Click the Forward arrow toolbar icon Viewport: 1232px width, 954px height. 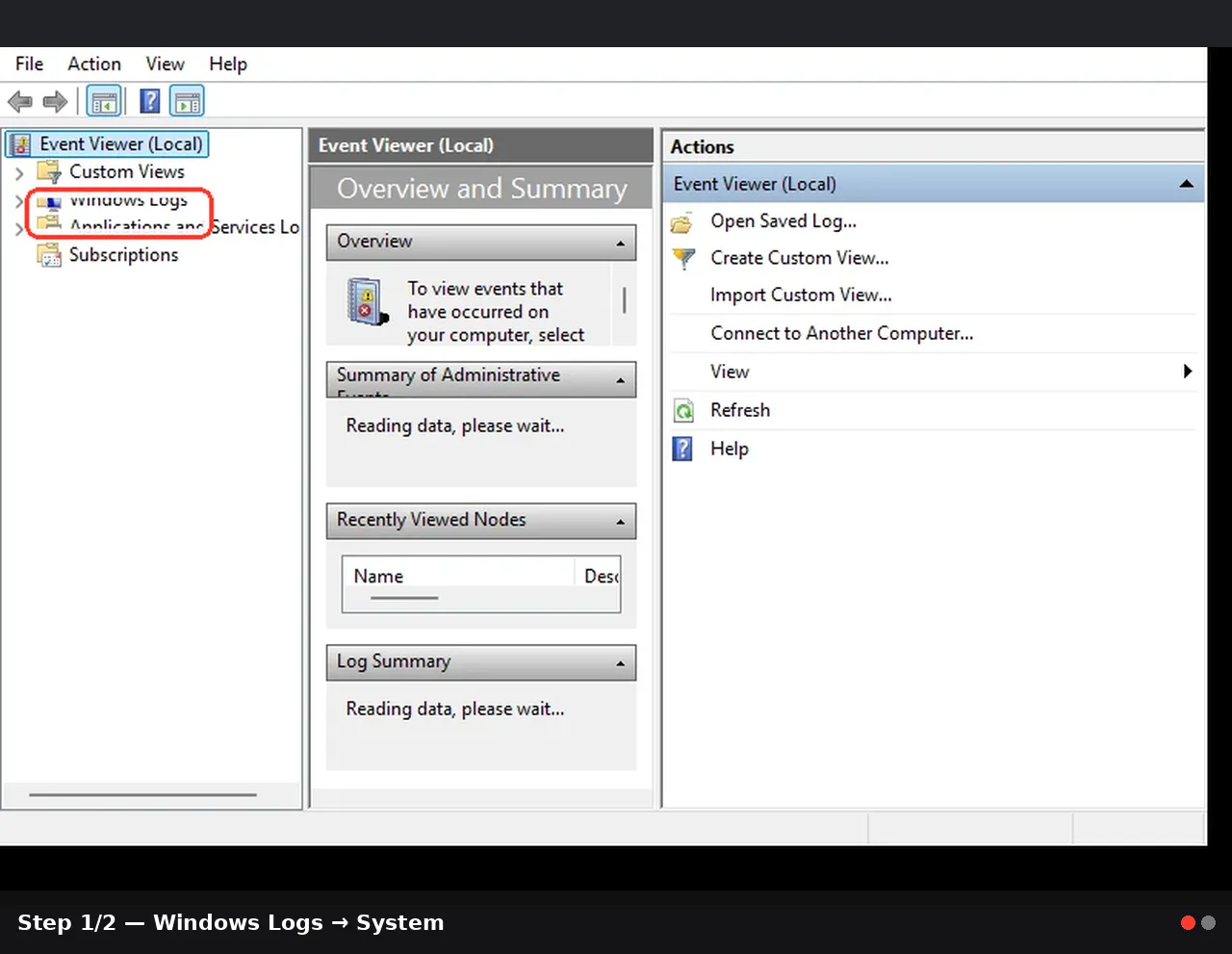[56, 101]
